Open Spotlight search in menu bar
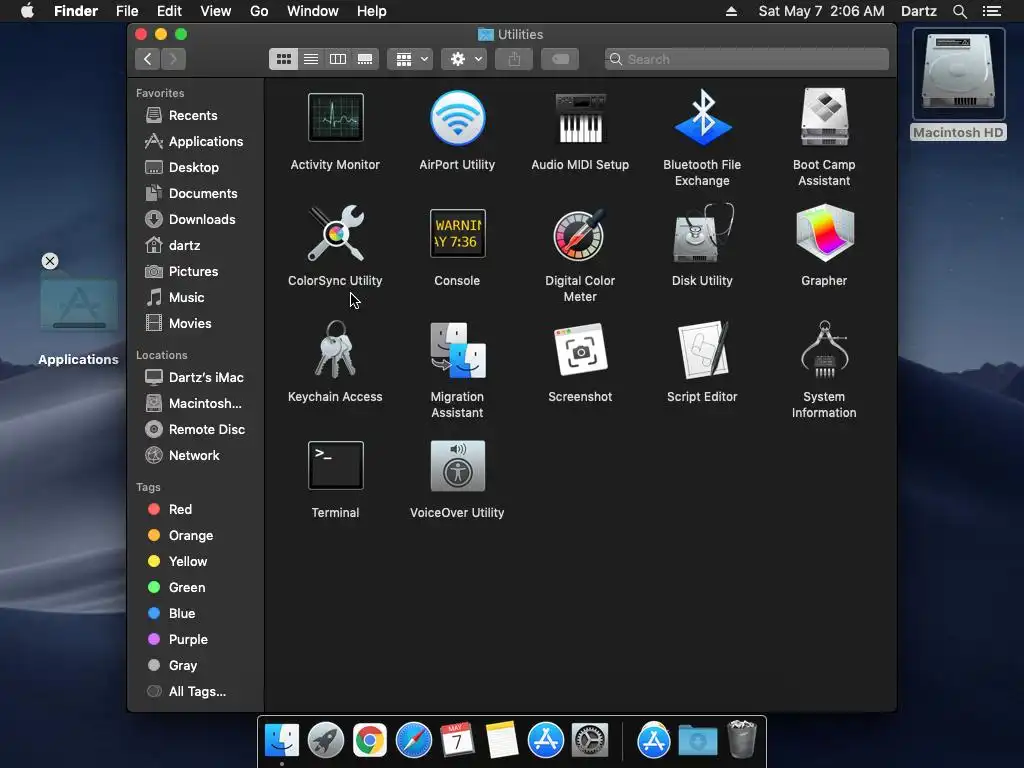 click(x=959, y=11)
